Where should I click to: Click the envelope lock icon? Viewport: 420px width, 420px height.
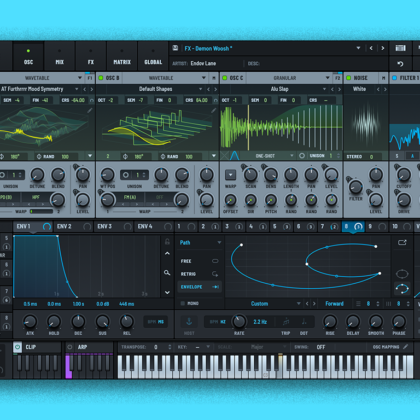coord(167,242)
